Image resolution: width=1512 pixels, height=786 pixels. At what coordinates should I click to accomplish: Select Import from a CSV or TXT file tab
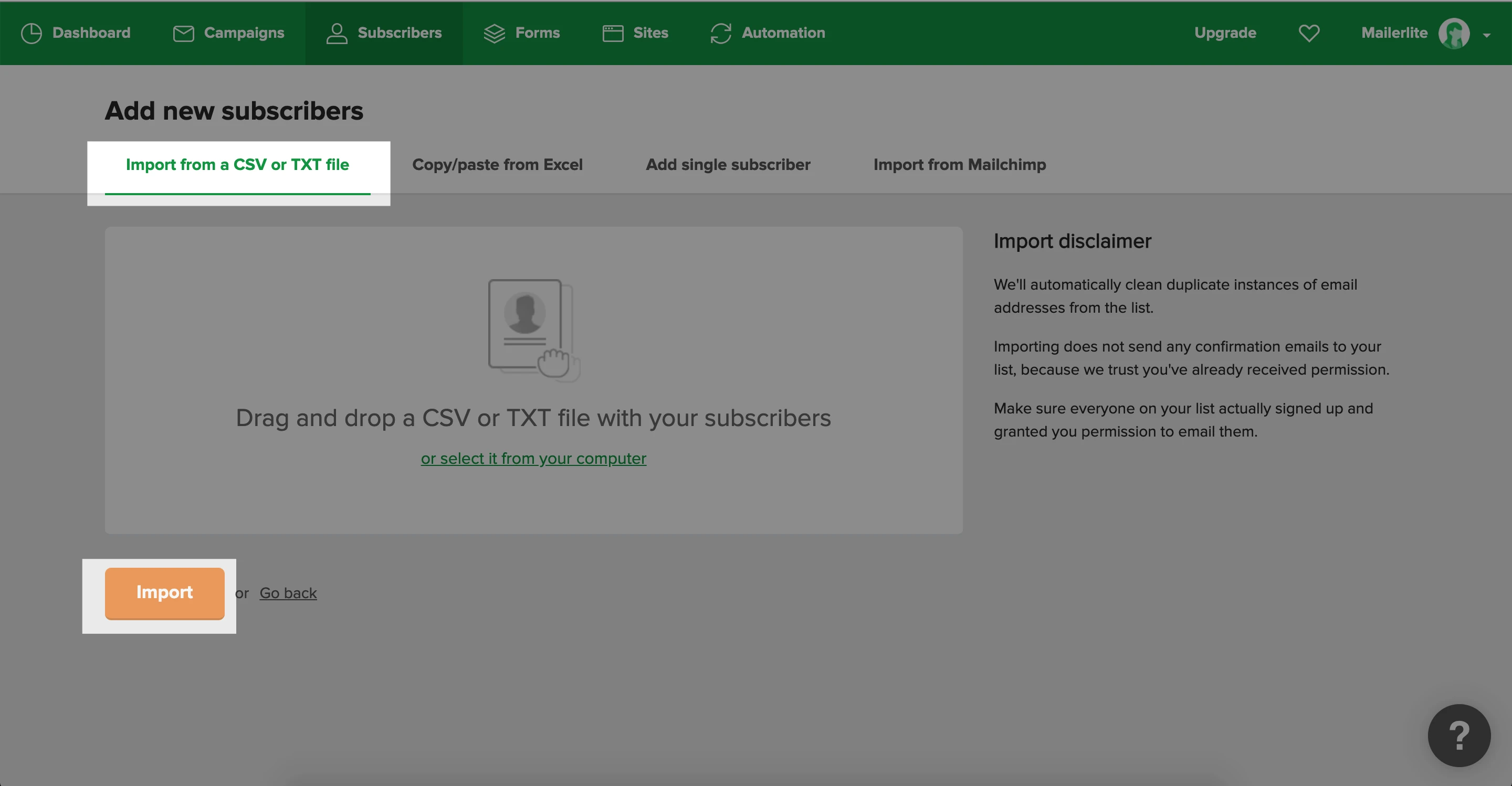pos(237,165)
